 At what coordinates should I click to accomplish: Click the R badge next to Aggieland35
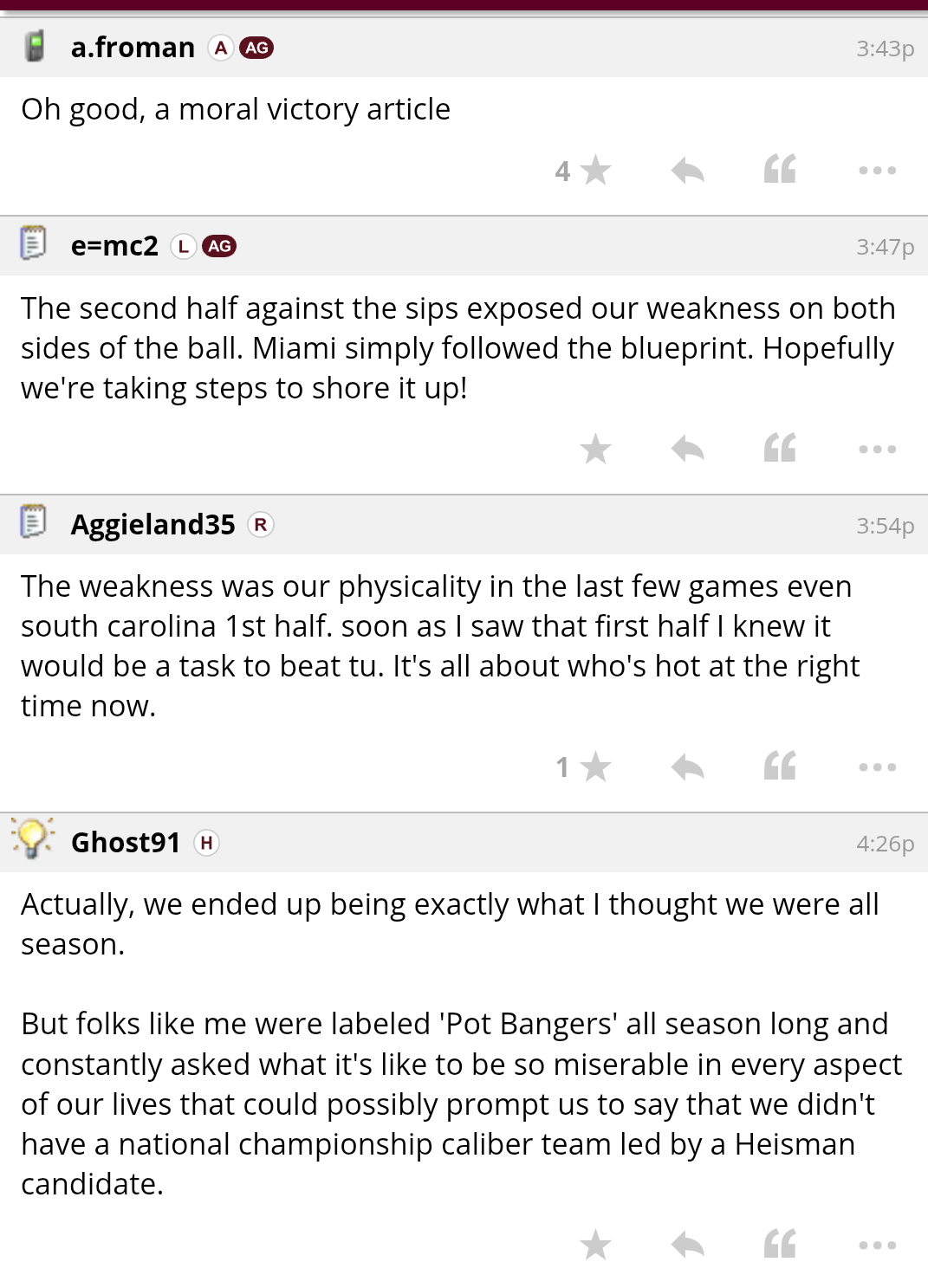click(x=260, y=525)
